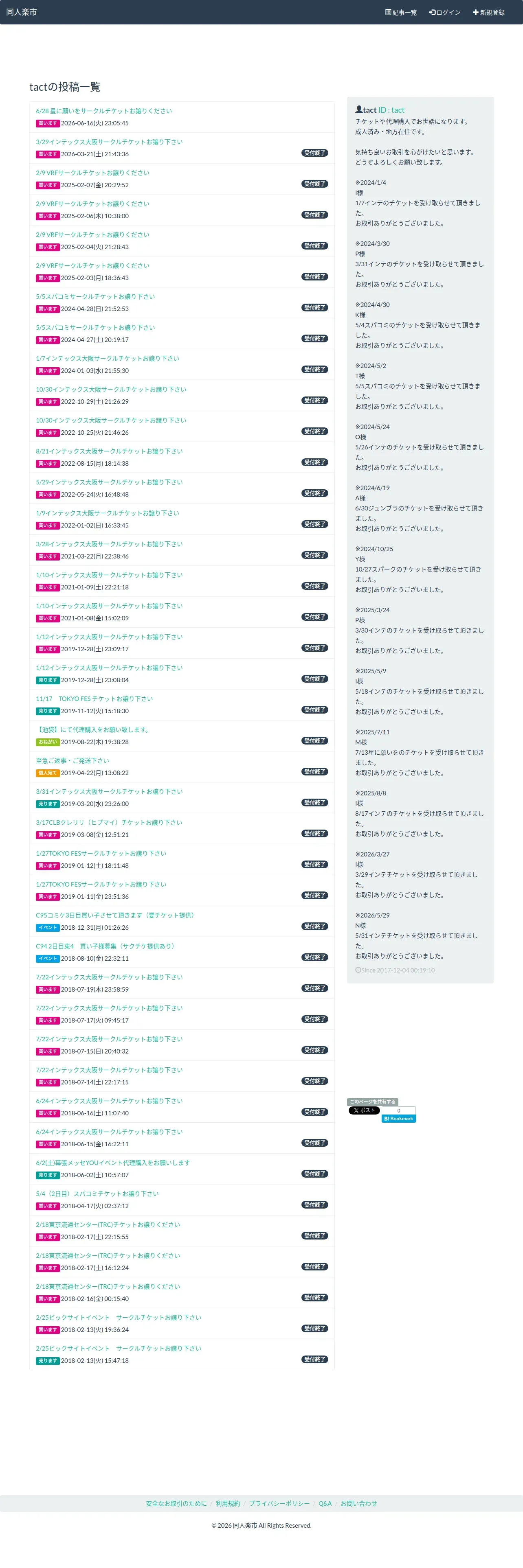Click おねがい tag on 池袋 post

[x=48, y=742]
